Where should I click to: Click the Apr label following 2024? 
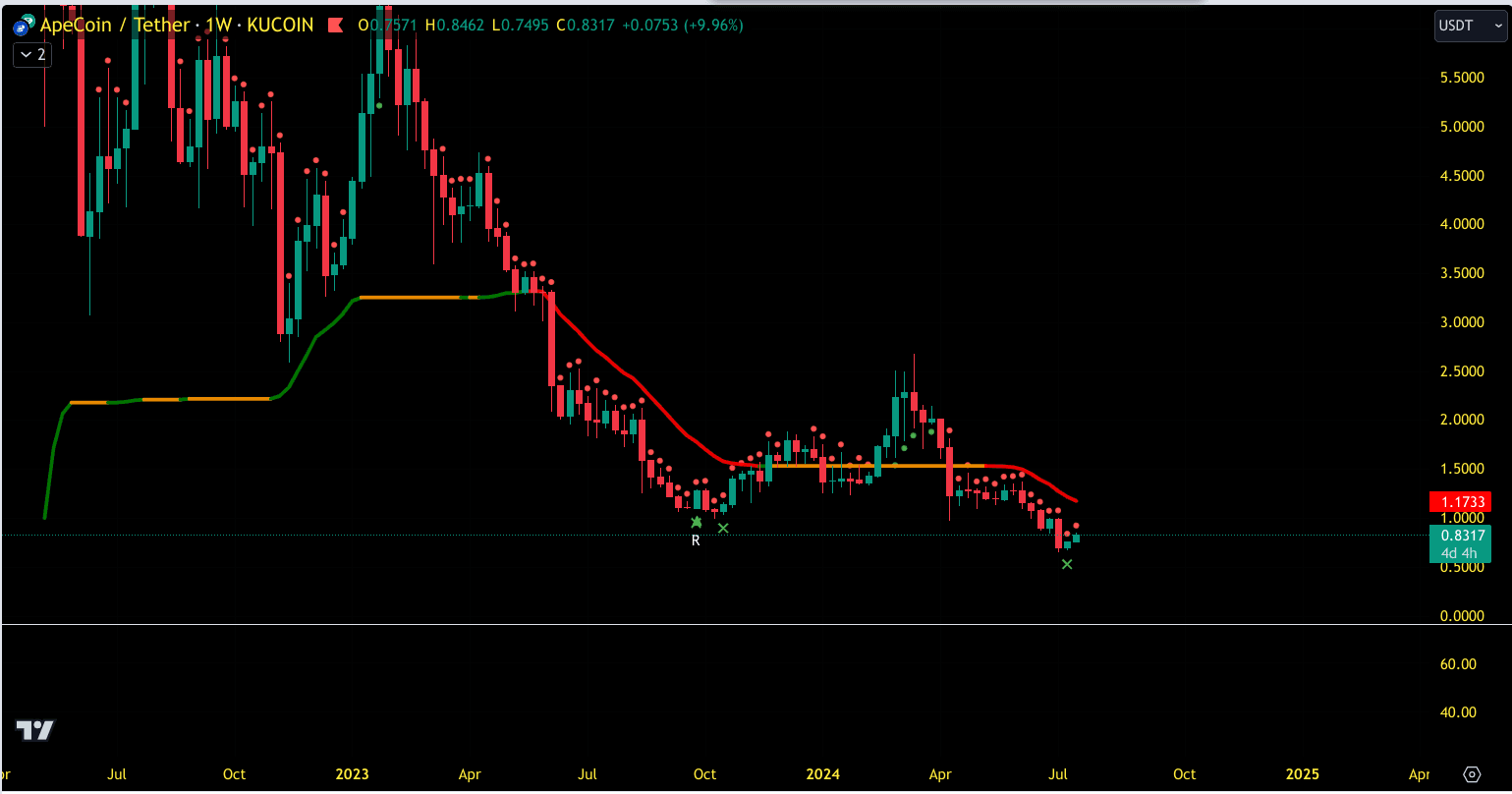(941, 774)
